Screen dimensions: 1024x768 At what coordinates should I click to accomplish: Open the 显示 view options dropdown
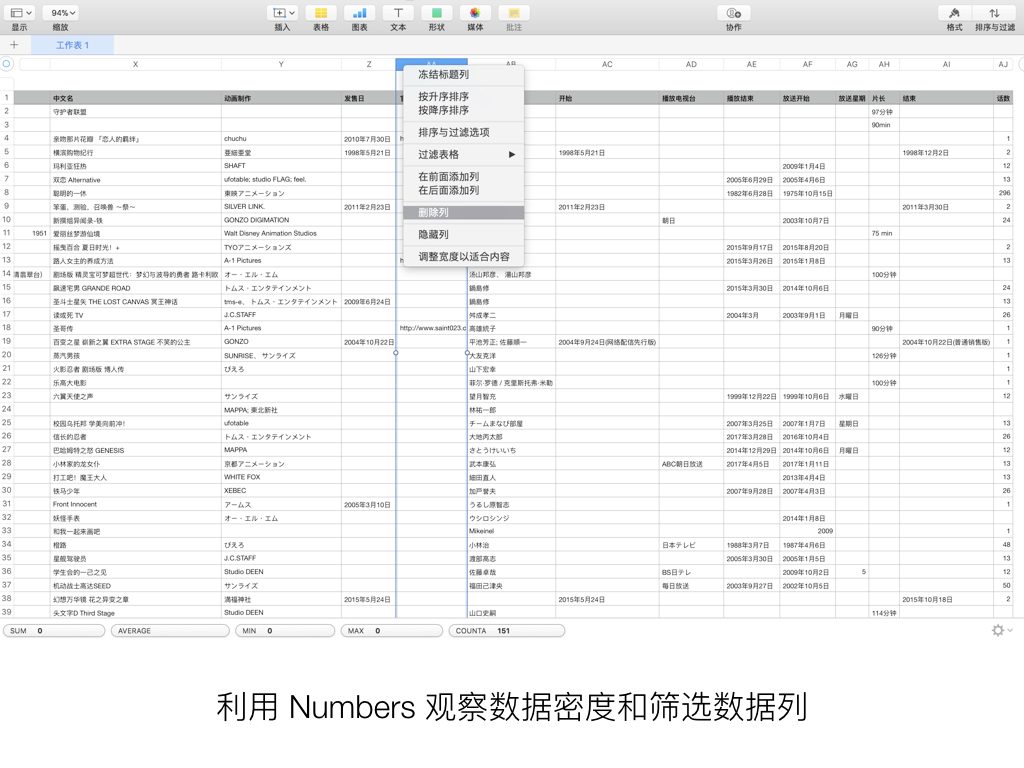tap(21, 13)
